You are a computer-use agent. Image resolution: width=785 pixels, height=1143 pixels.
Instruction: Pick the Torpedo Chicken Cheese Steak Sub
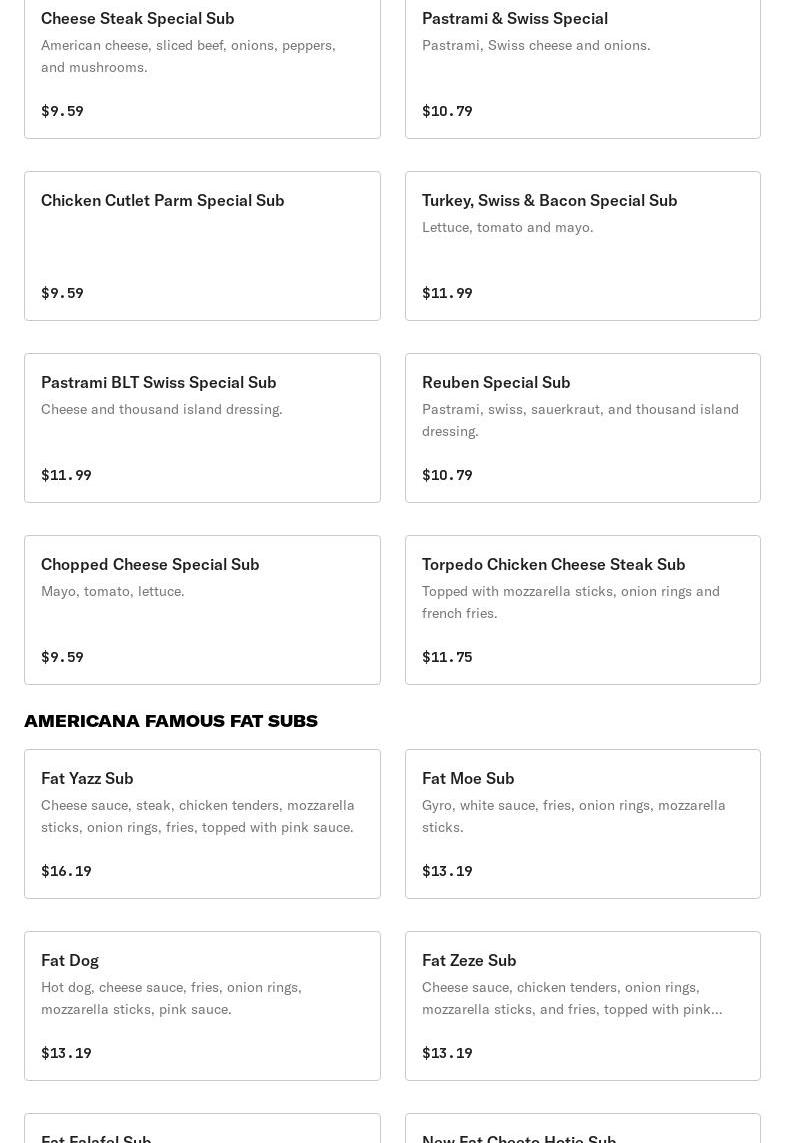[582, 609]
